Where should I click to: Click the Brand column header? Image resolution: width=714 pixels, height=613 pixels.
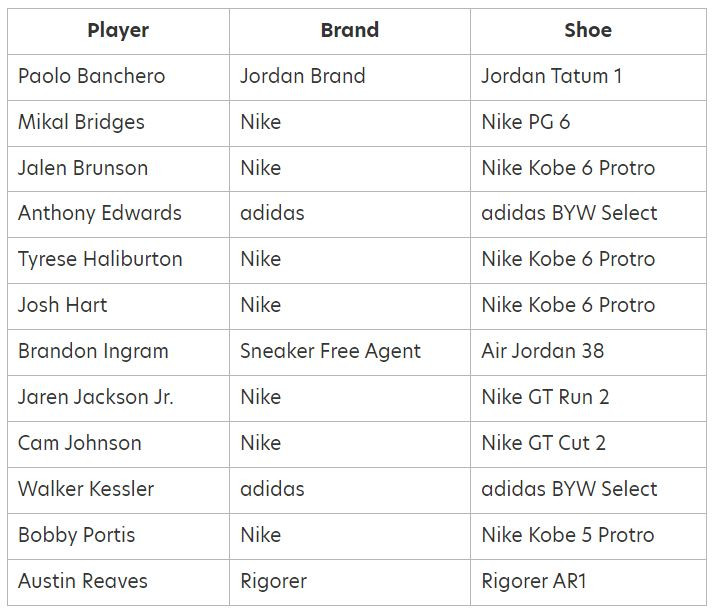350,31
